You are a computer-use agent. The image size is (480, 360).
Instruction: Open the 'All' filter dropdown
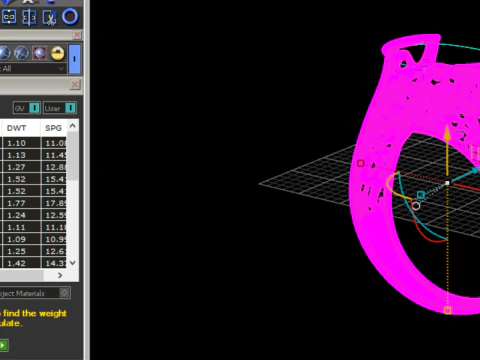click(32, 69)
